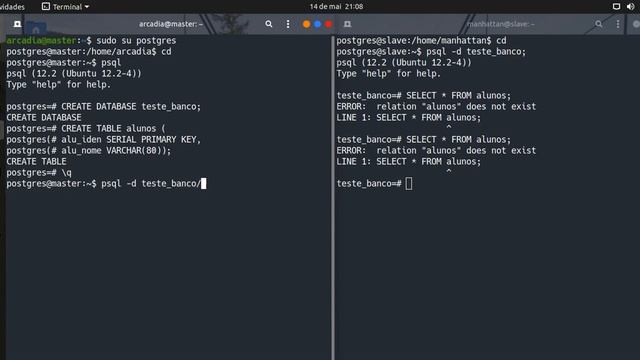Click the orange window button of master terminal
This screenshot has height=360, width=640.
[306, 24]
